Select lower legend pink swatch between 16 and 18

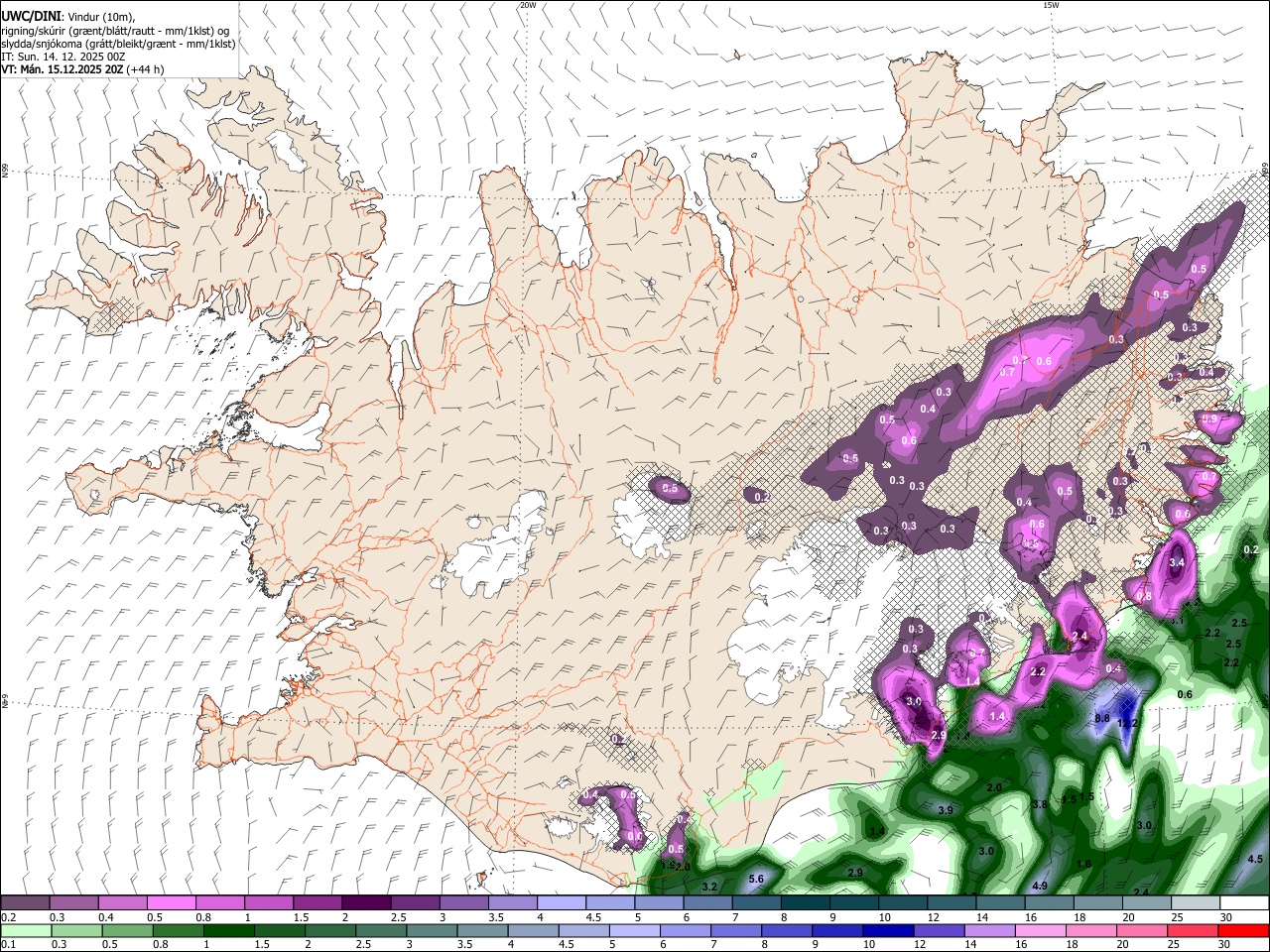tap(1042, 930)
